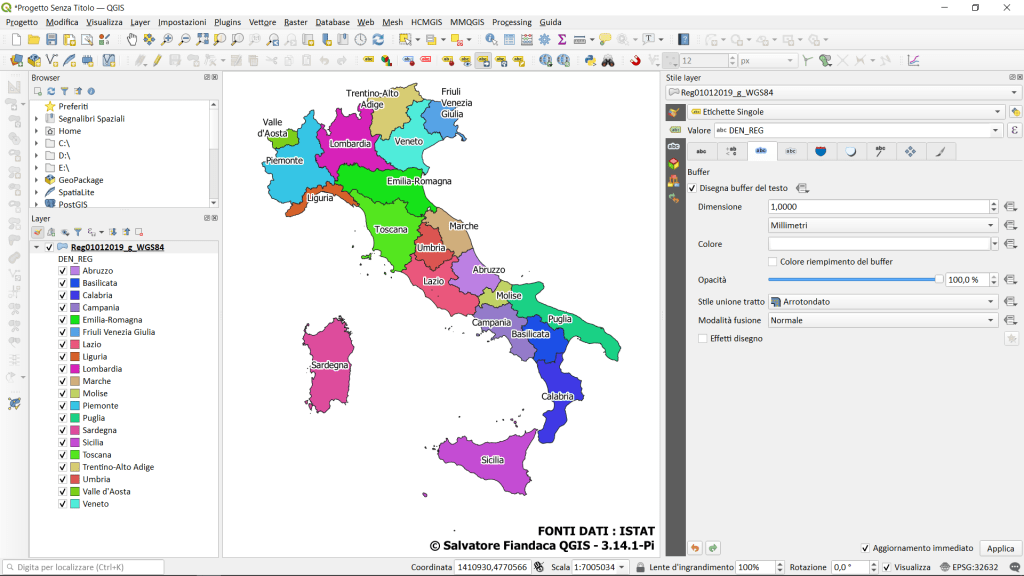Hide the Lombardia category in layers
This screenshot has height=576, width=1024.
click(x=62, y=369)
